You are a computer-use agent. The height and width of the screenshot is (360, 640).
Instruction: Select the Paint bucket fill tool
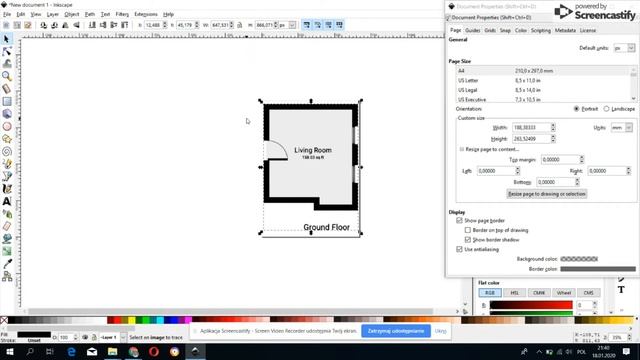[7, 239]
